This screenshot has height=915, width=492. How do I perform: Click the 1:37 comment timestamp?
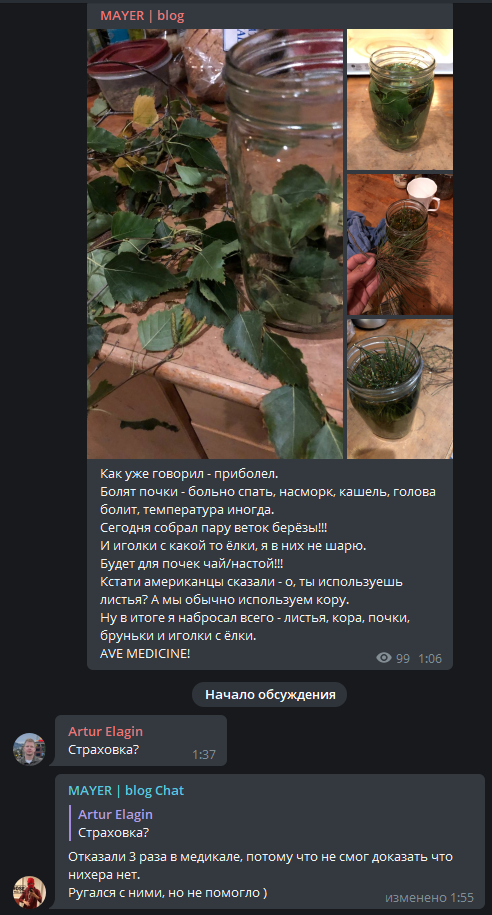pyautogui.click(x=204, y=755)
